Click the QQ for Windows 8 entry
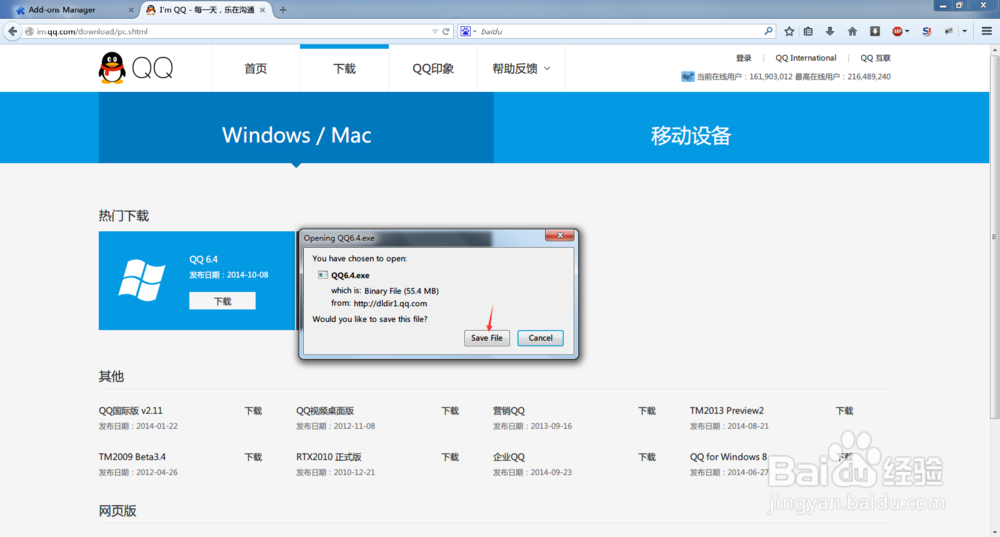The image size is (1000, 537). pyautogui.click(x=728, y=457)
